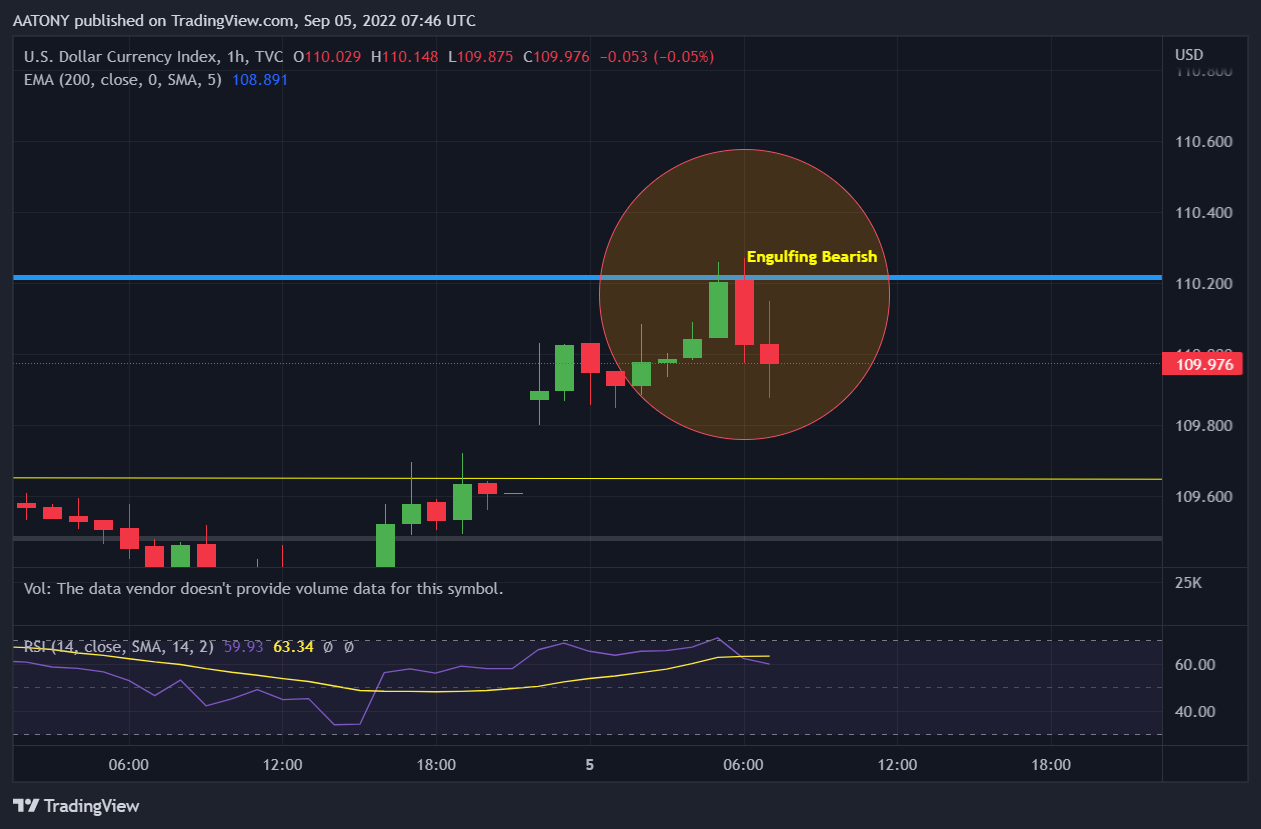Viewport: 1261px width, 829px height.
Task: Select the close value C109.976
Action: point(555,57)
